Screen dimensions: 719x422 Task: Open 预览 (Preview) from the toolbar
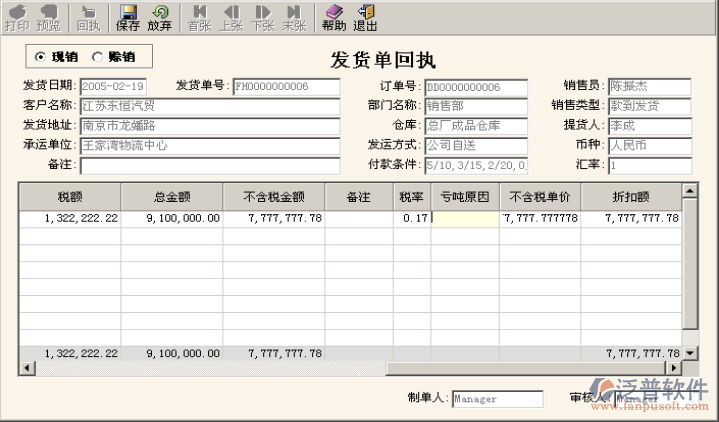48,17
